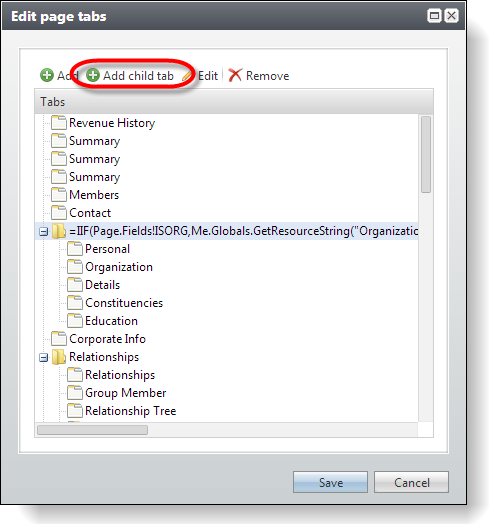The width and height of the screenshot is (489, 524).
Task: Cancel the Edit page tabs dialog
Action: pyautogui.click(x=411, y=482)
